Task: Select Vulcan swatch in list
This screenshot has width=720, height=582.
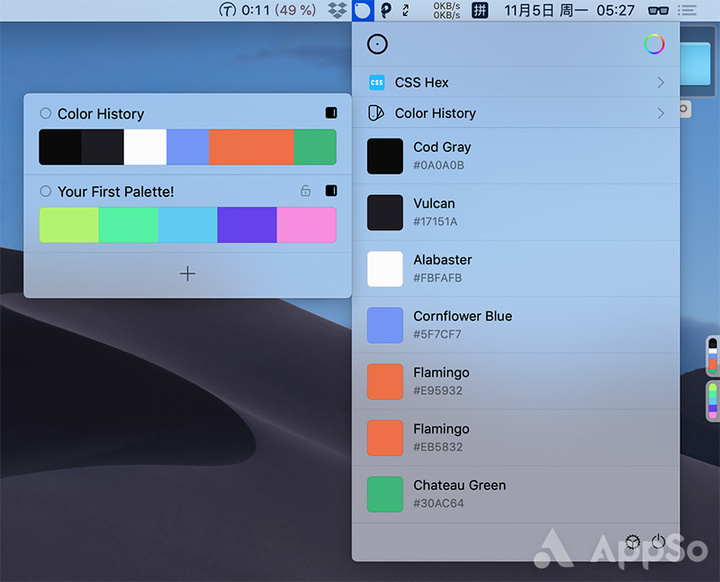Action: (x=385, y=213)
